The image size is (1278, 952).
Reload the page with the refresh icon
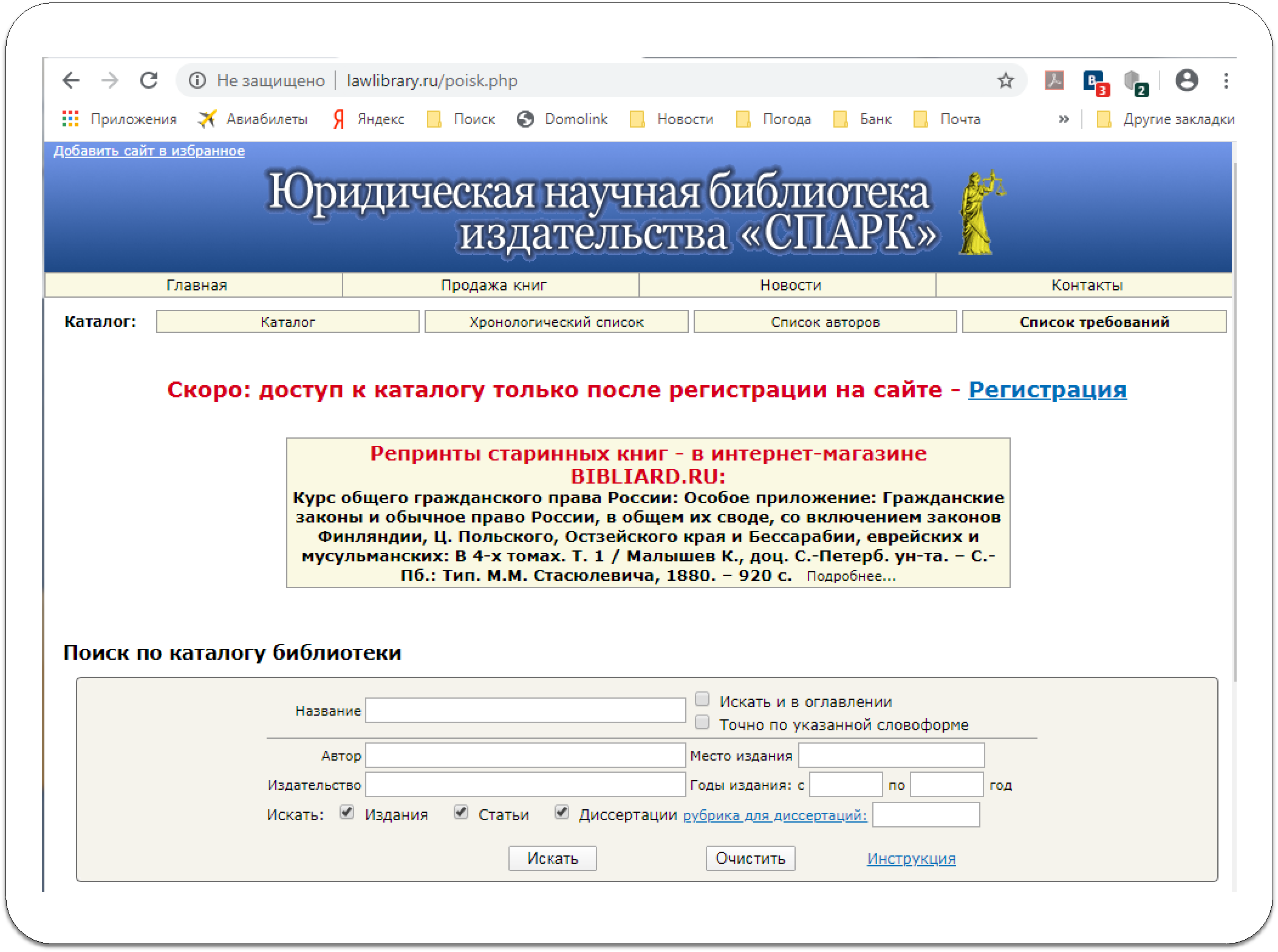click(149, 80)
